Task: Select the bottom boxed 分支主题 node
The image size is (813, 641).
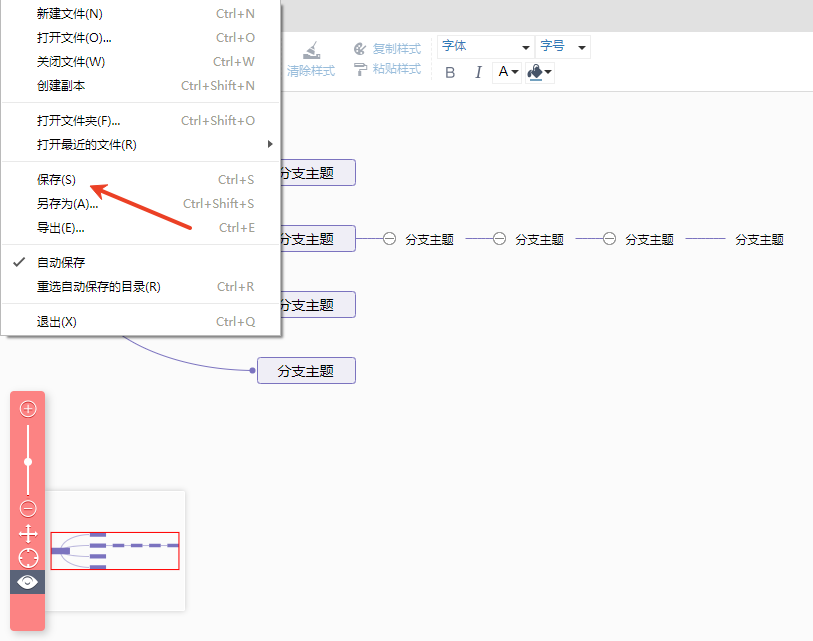Action: tap(306, 371)
